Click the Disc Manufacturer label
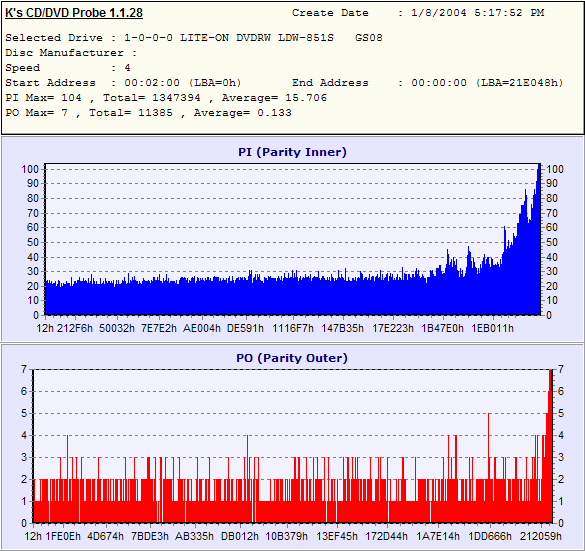Screen dimensions: 585x551 tap(64, 53)
